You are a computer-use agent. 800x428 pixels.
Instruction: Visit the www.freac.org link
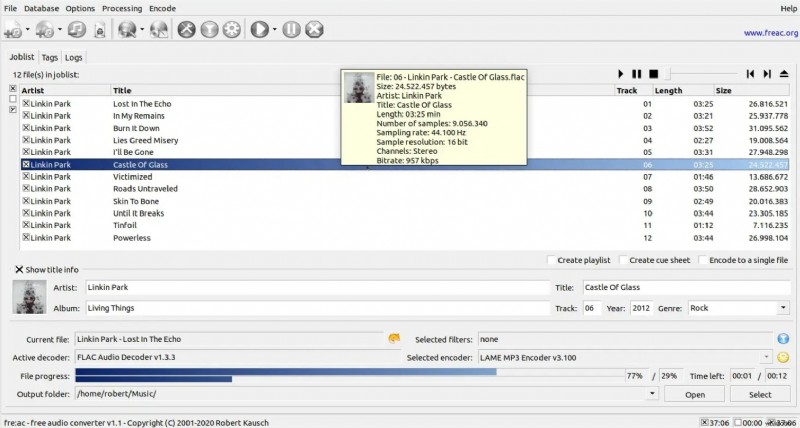[x=770, y=33]
